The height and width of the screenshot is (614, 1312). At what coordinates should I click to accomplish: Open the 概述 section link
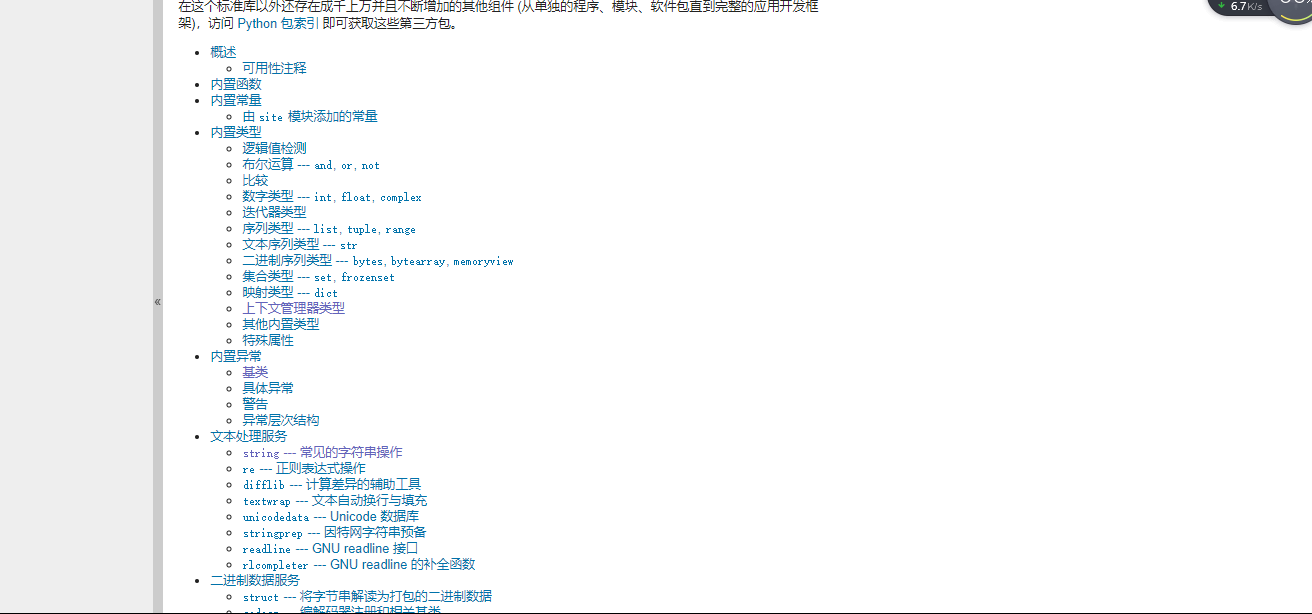pos(223,52)
